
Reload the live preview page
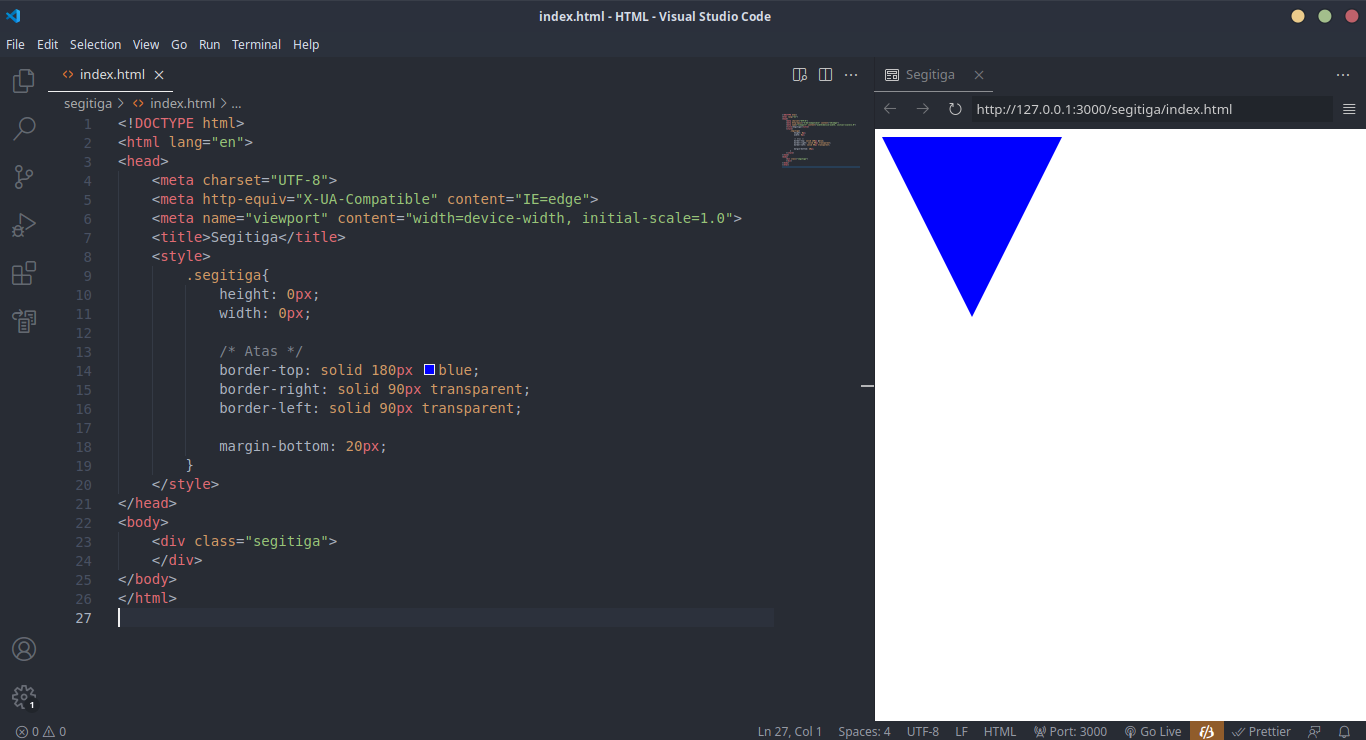955,109
